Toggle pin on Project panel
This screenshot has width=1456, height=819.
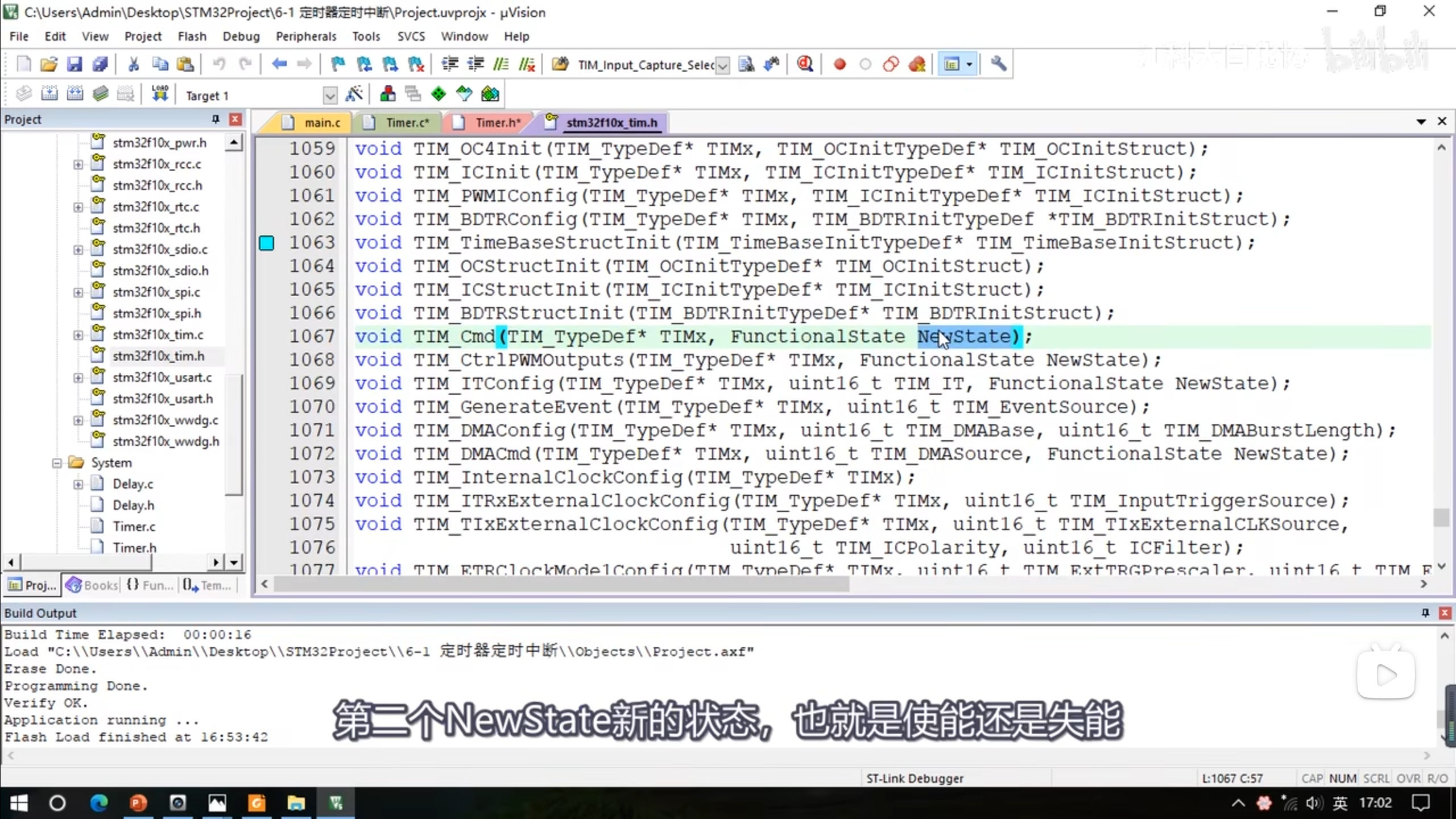(x=216, y=119)
